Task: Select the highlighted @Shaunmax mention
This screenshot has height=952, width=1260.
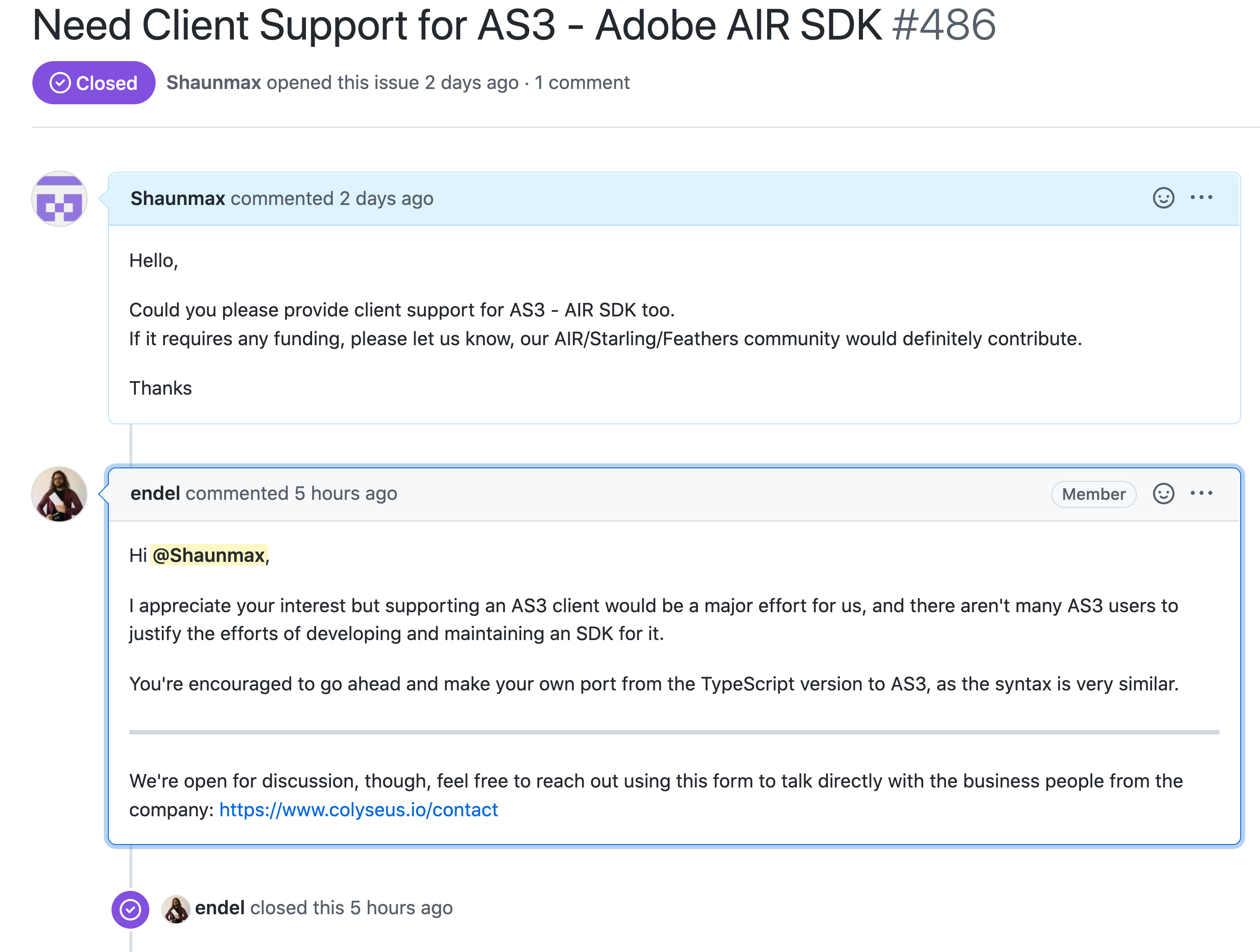Action: click(210, 556)
